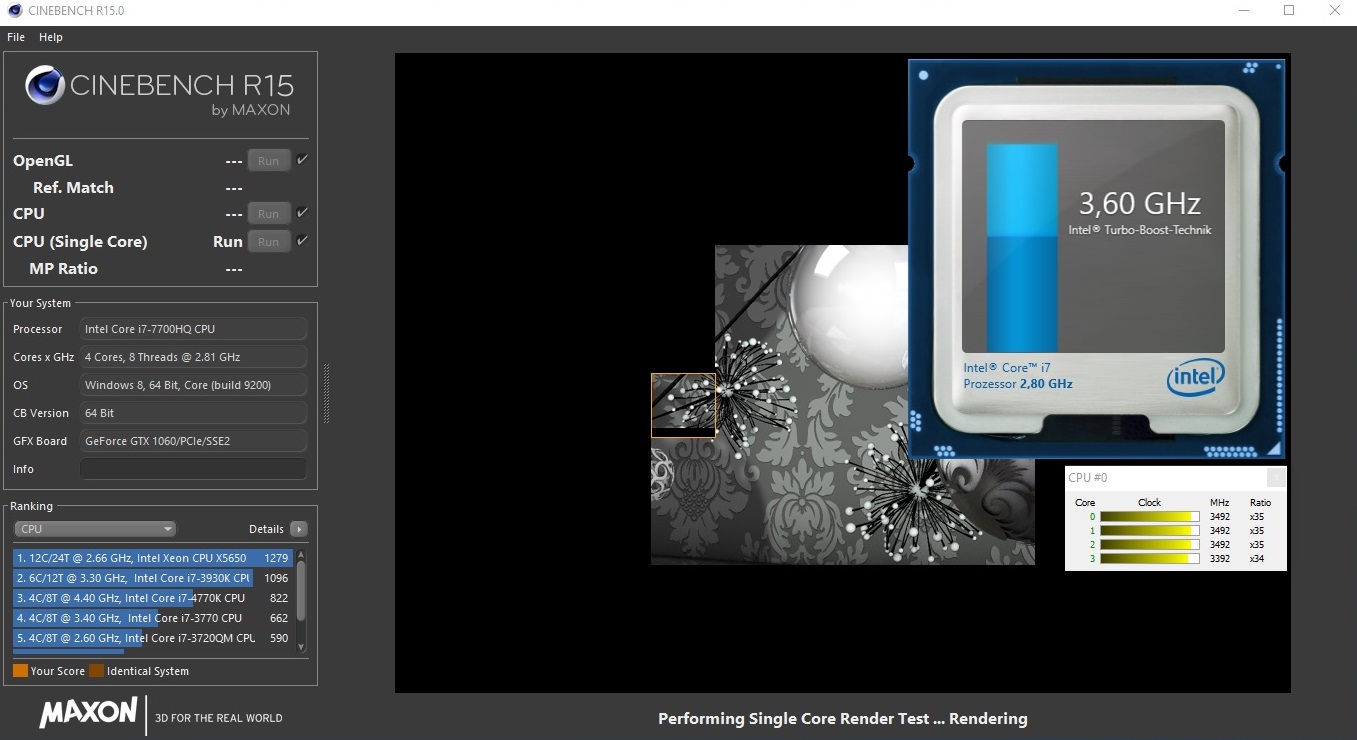Click the OS Windows 8 64 Bit field
Viewport: 1357px width, 740px height.
coord(194,385)
